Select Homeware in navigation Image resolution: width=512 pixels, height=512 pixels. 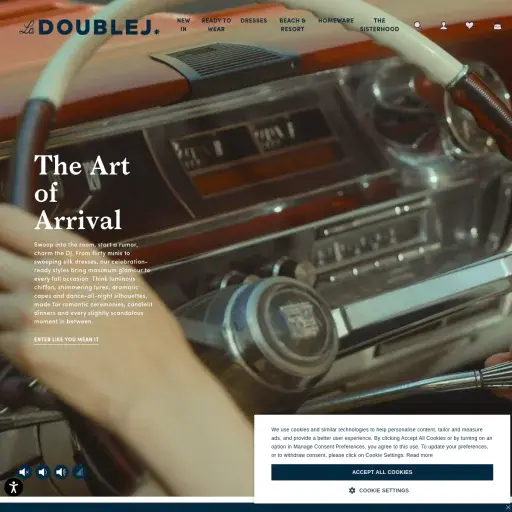tap(336, 21)
